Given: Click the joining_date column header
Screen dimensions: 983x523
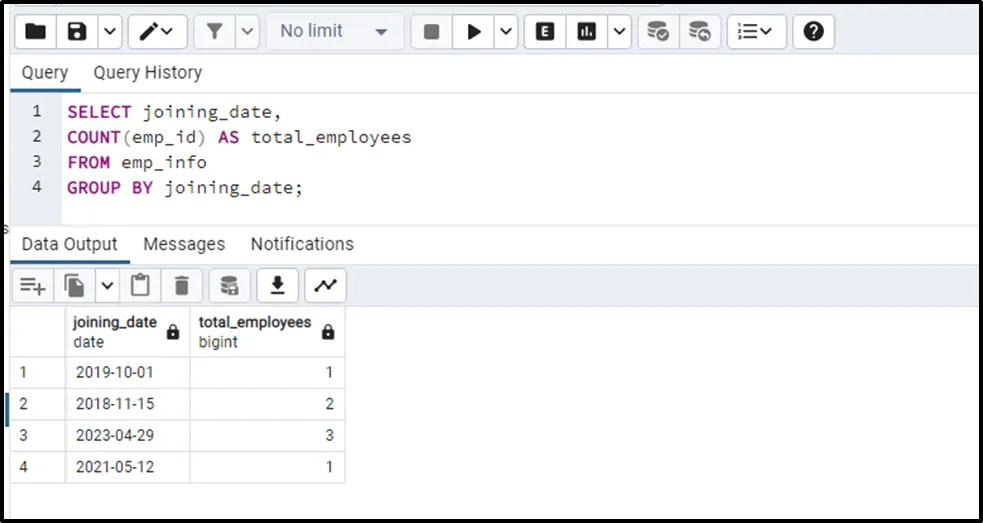Looking at the screenshot, I should (x=115, y=331).
